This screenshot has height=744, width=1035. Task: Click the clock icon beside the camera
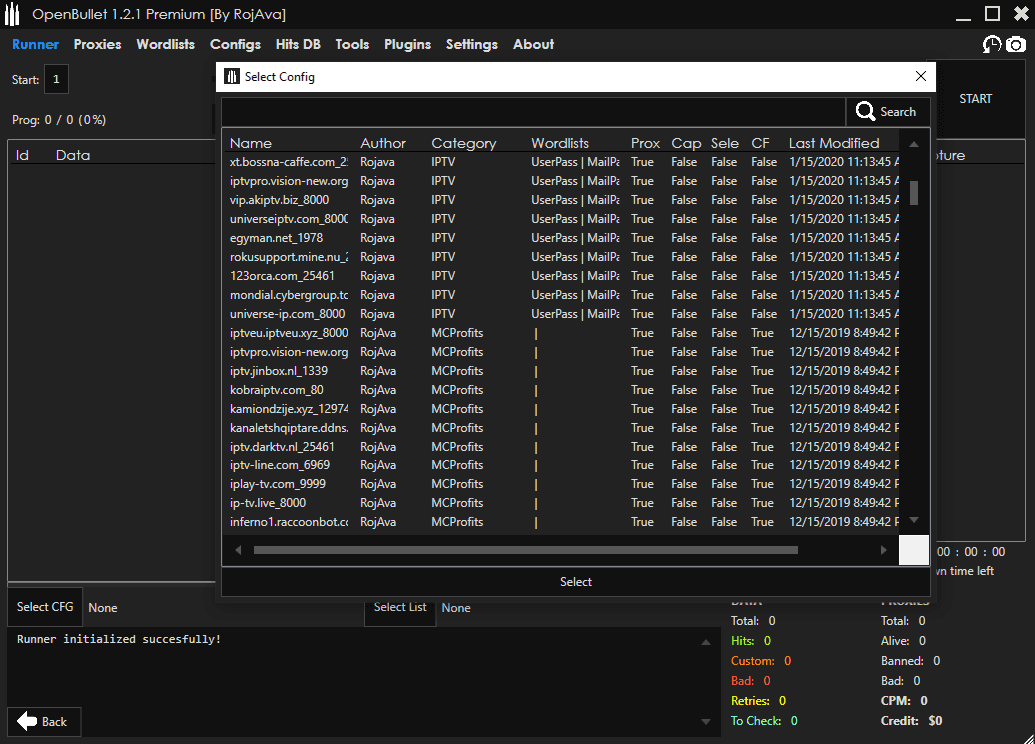991,44
